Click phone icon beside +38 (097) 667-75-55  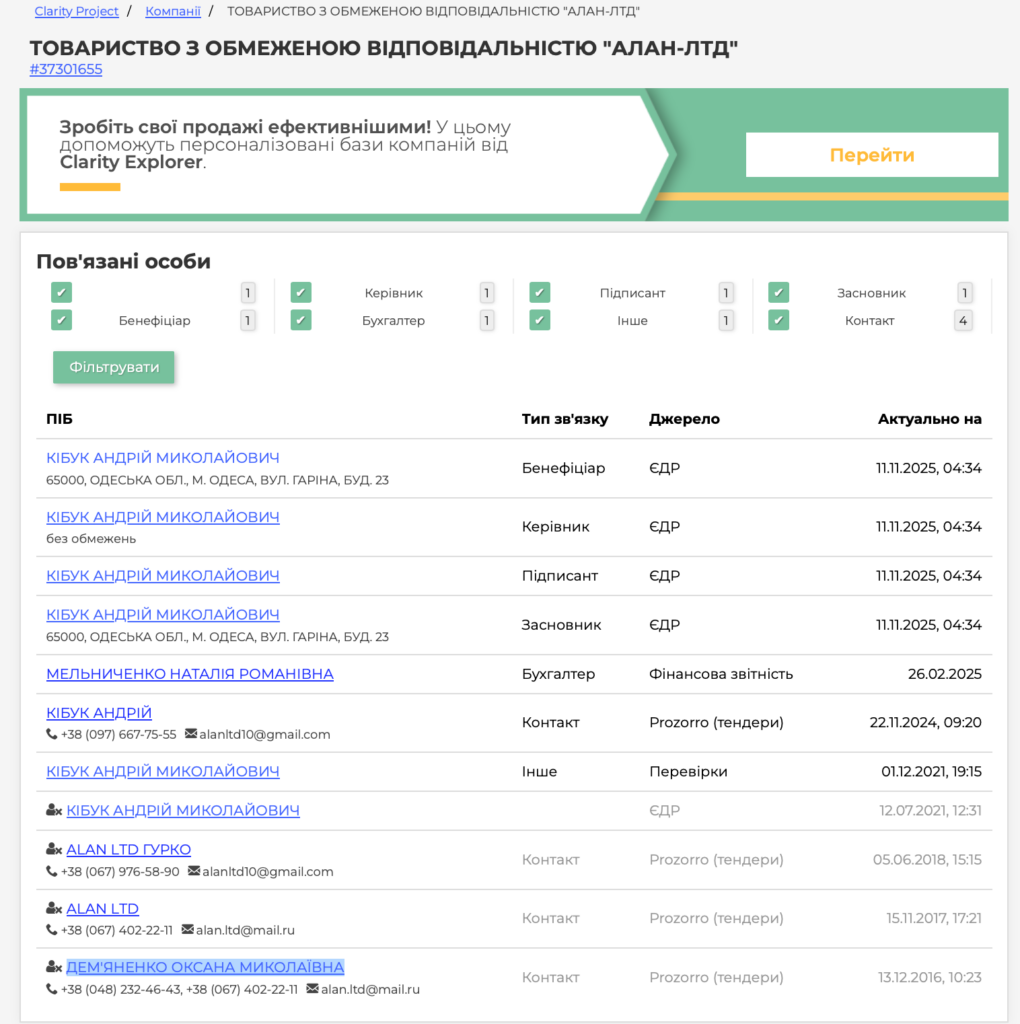click(x=52, y=735)
